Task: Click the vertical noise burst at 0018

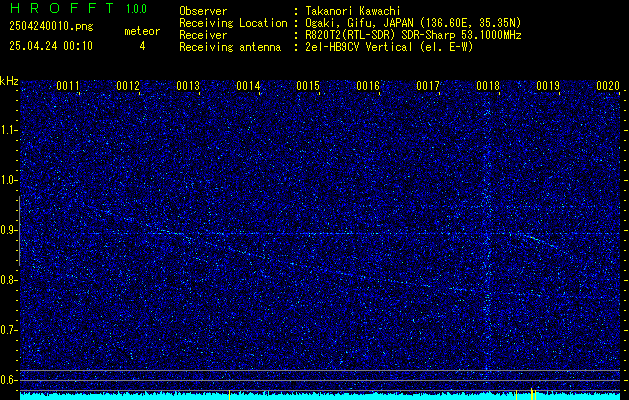Action: point(487,237)
